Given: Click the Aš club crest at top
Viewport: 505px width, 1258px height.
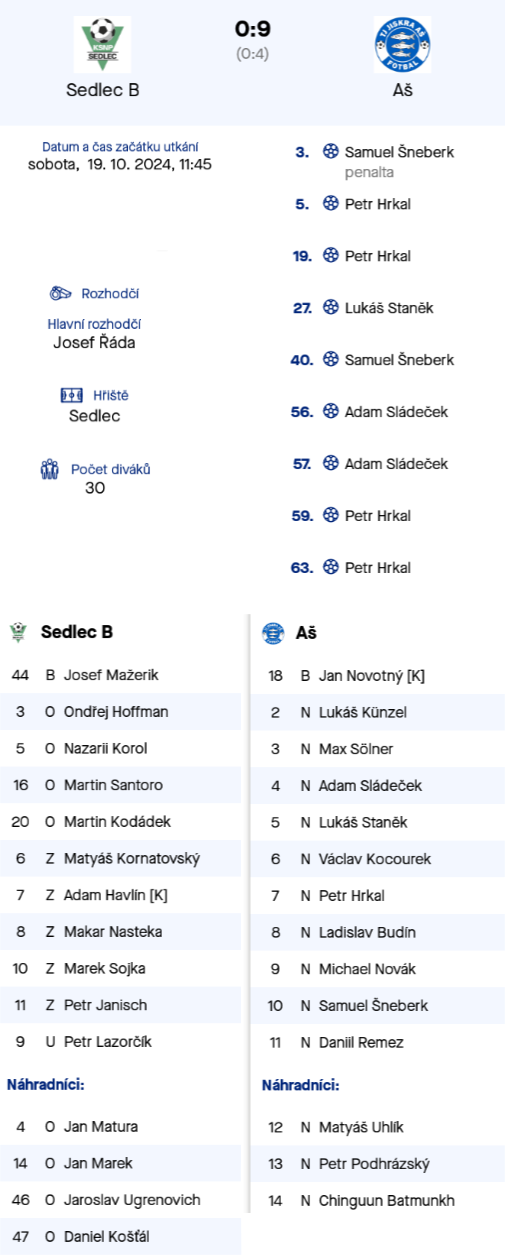Looking at the screenshot, I should (x=403, y=44).
